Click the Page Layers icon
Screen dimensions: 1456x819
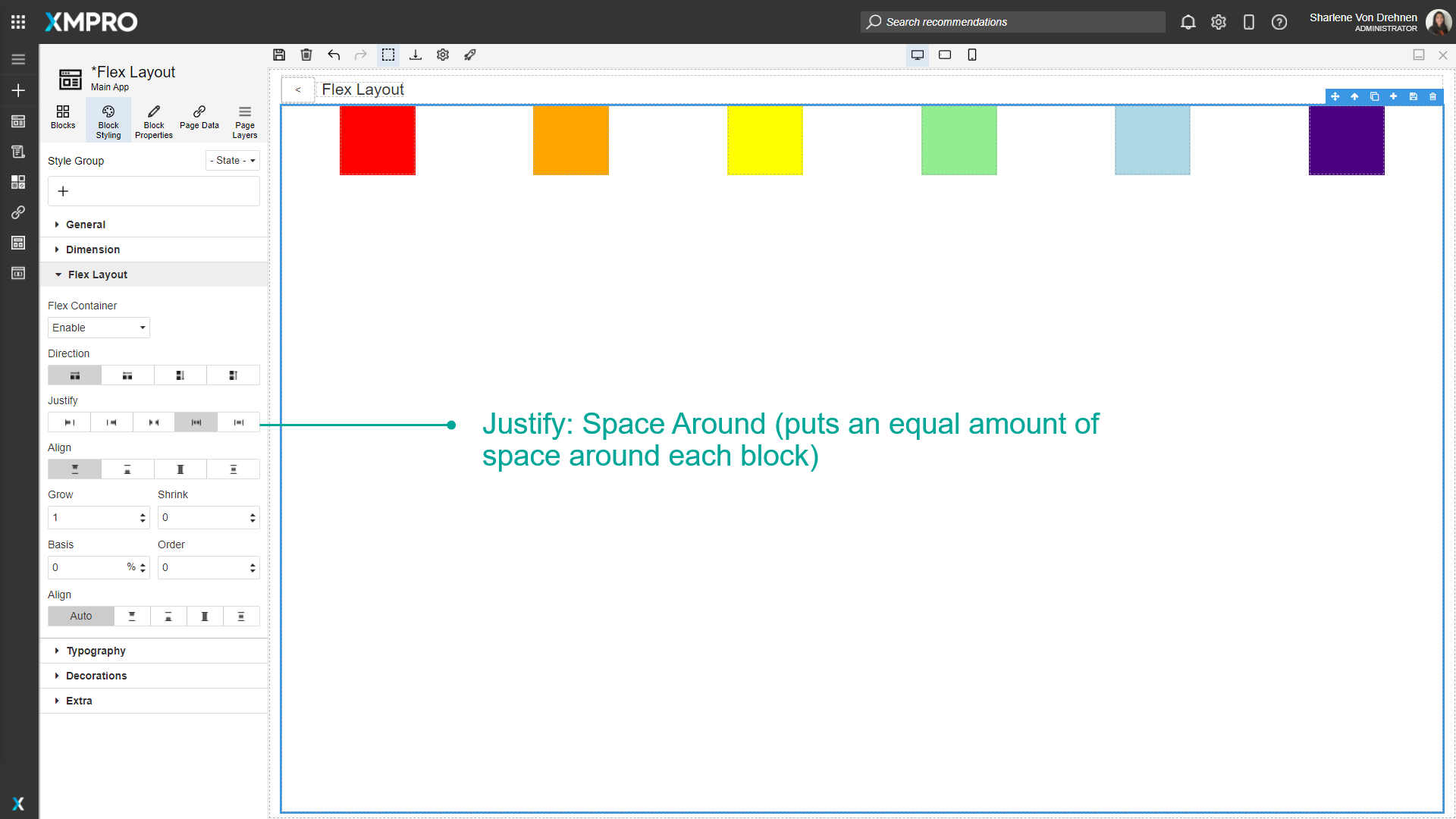[244, 120]
